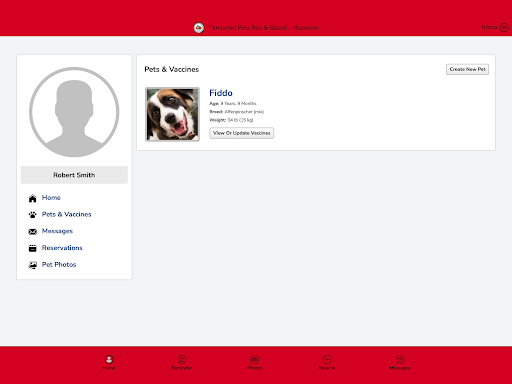This screenshot has width=512, height=384.
Task: Tap the Messages envelope icon in bottom bar
Action: click(400, 359)
